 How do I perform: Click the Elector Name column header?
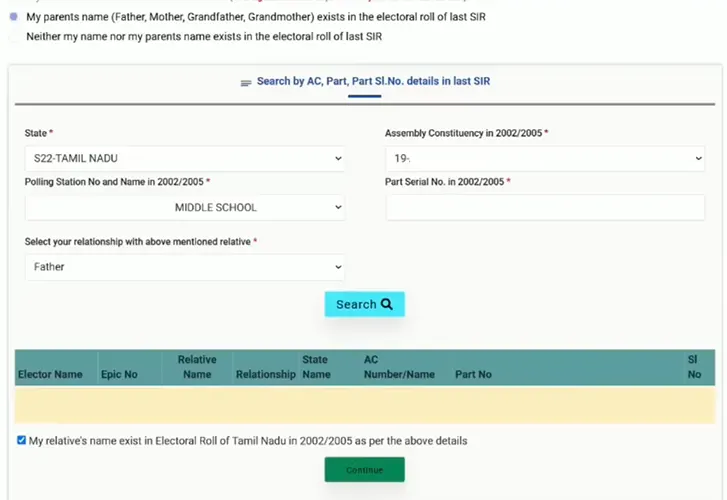pos(50,375)
